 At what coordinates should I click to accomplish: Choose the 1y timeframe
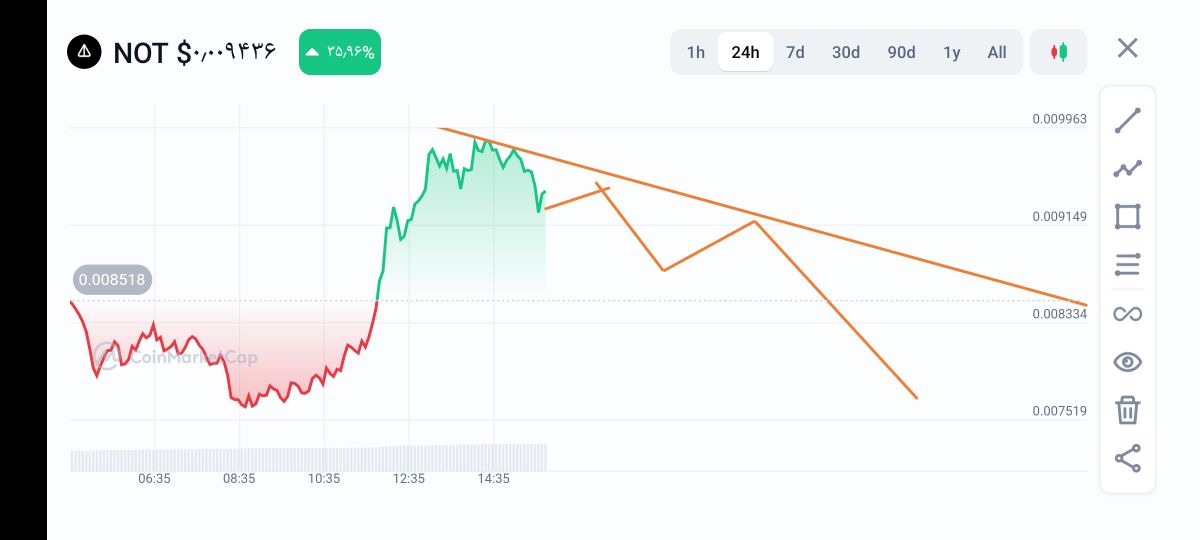point(952,52)
